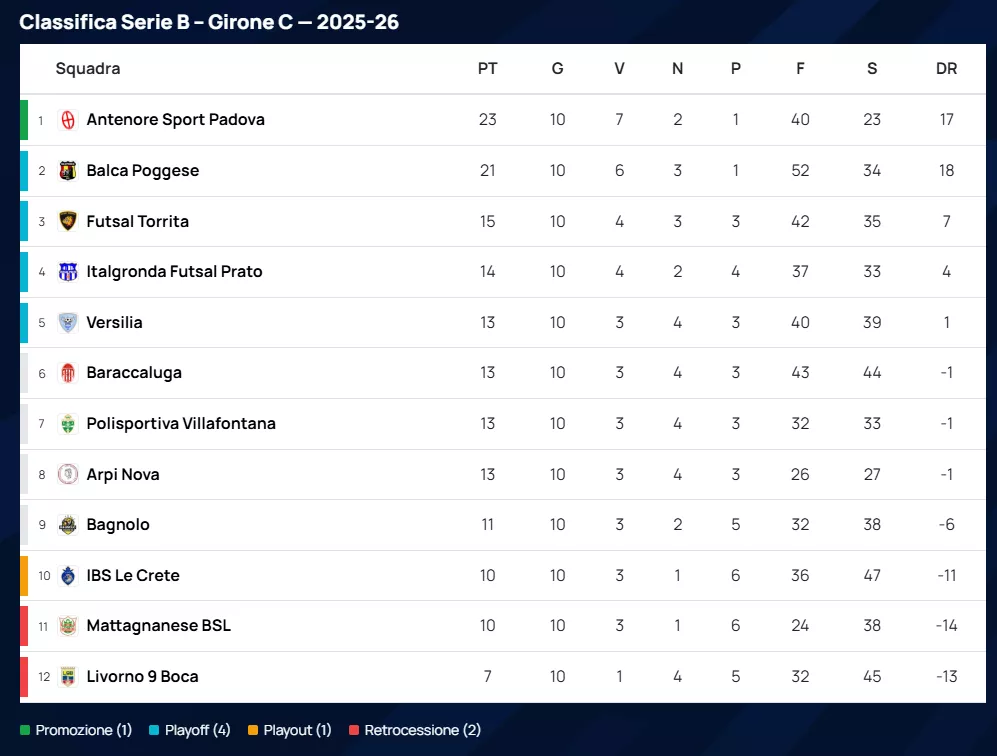This screenshot has height=756, width=997.
Task: Open the Livorno 9 Boca team link
Action: (x=143, y=677)
